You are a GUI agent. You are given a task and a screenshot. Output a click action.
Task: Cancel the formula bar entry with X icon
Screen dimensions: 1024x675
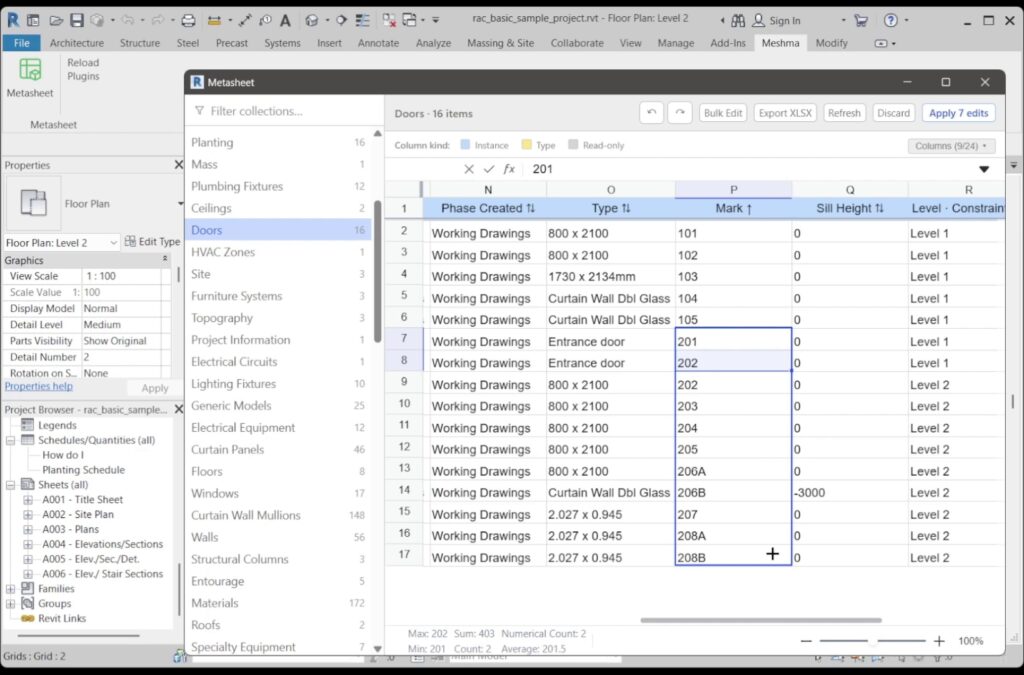tap(469, 169)
